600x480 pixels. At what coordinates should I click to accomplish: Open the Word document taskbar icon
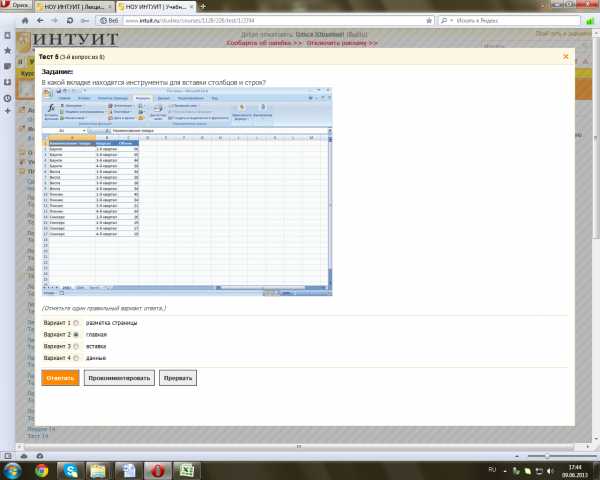point(128,470)
